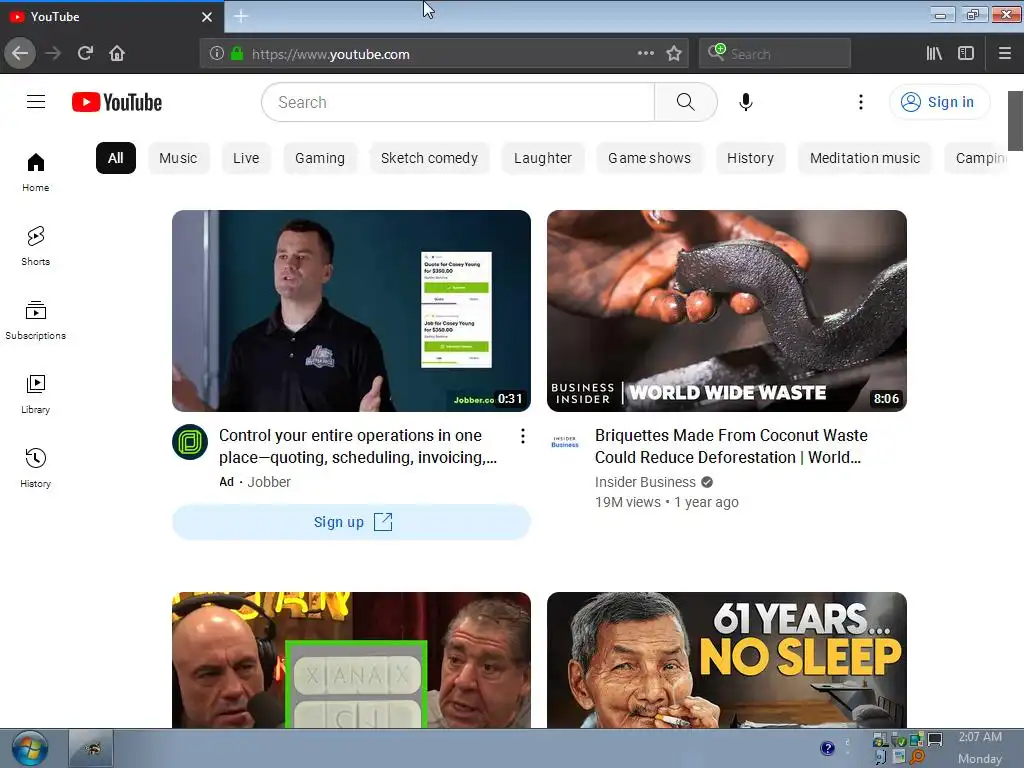Click Jobber advertiser name
Viewport: 1024px width, 768px height.
[269, 482]
